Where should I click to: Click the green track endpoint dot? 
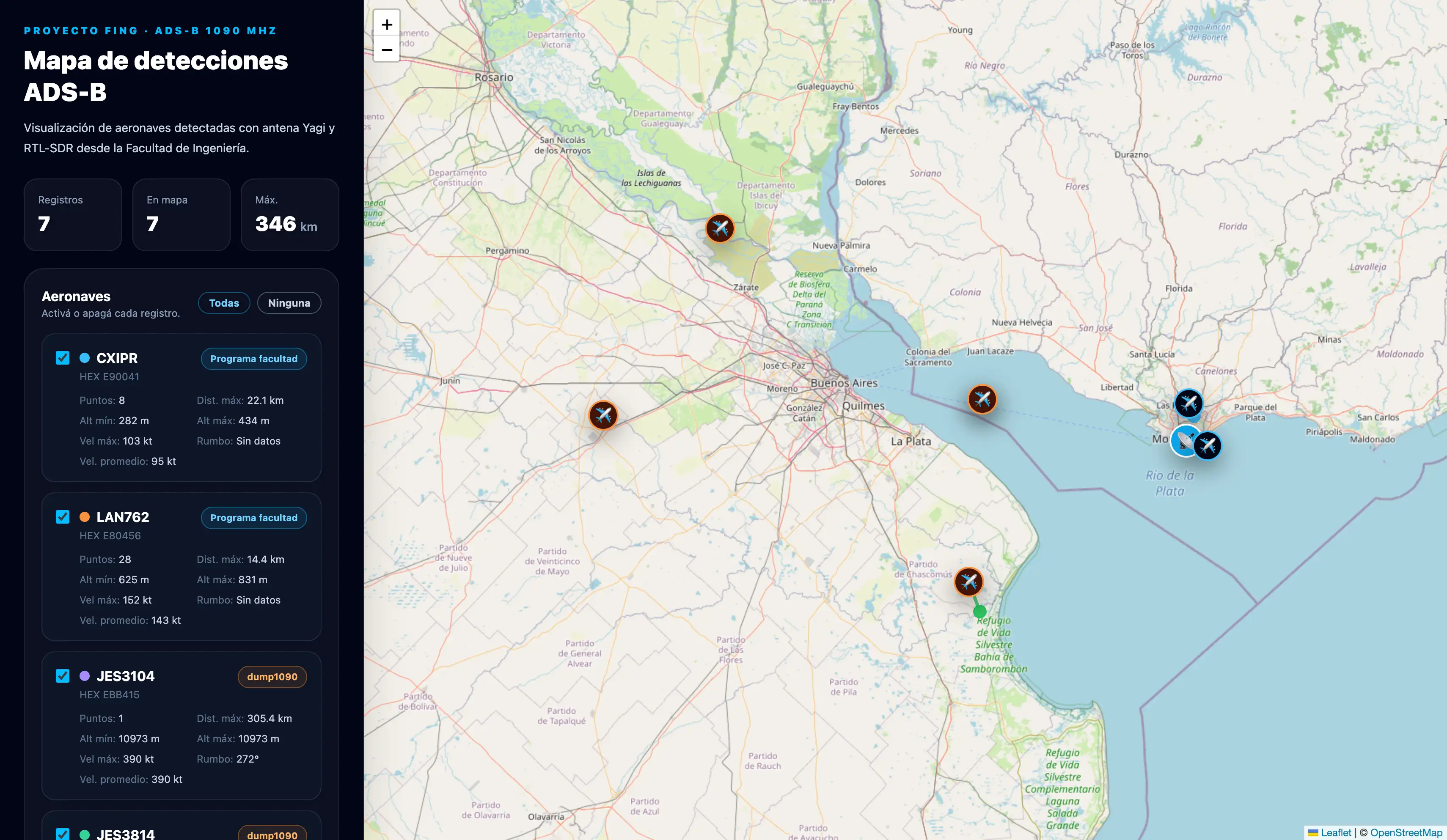tap(979, 612)
